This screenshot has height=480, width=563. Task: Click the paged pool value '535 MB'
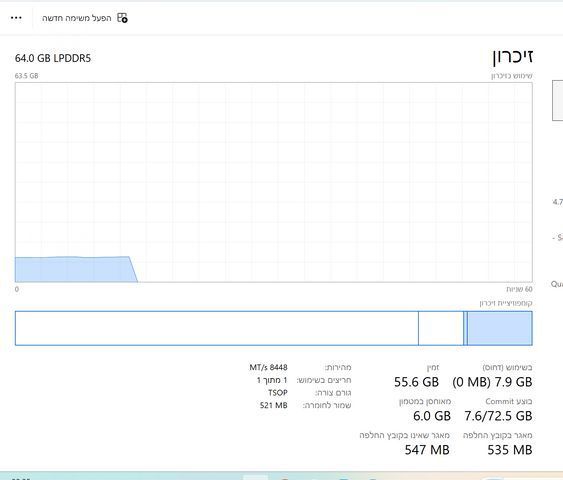[510, 449]
